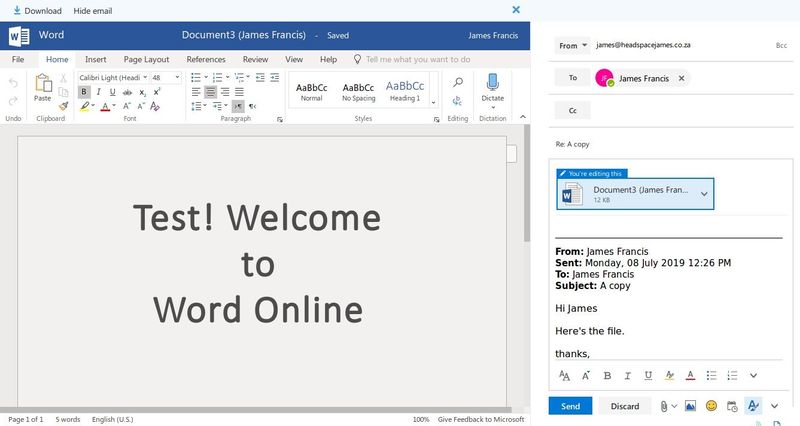Expand the Document3 attachment options chevron
This screenshot has width=800, height=426.
pos(704,193)
